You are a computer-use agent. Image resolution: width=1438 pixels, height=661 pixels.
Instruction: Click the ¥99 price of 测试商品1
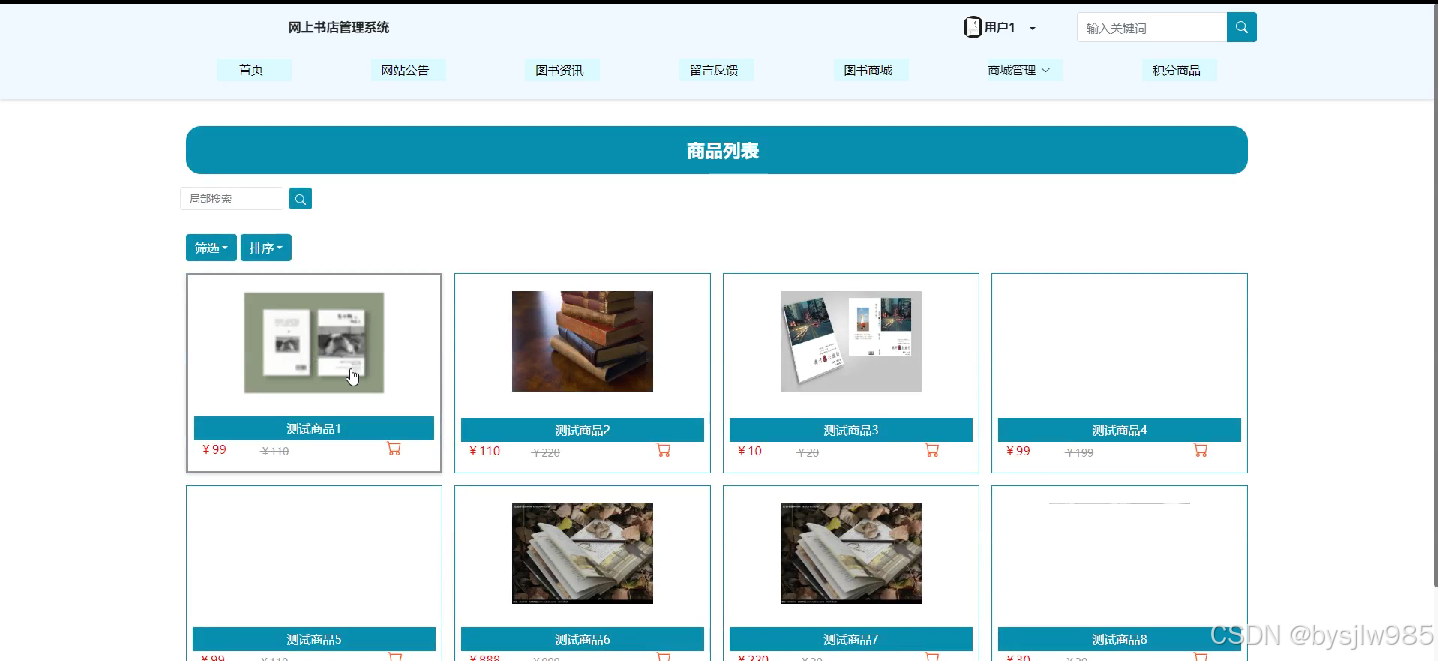coord(215,450)
